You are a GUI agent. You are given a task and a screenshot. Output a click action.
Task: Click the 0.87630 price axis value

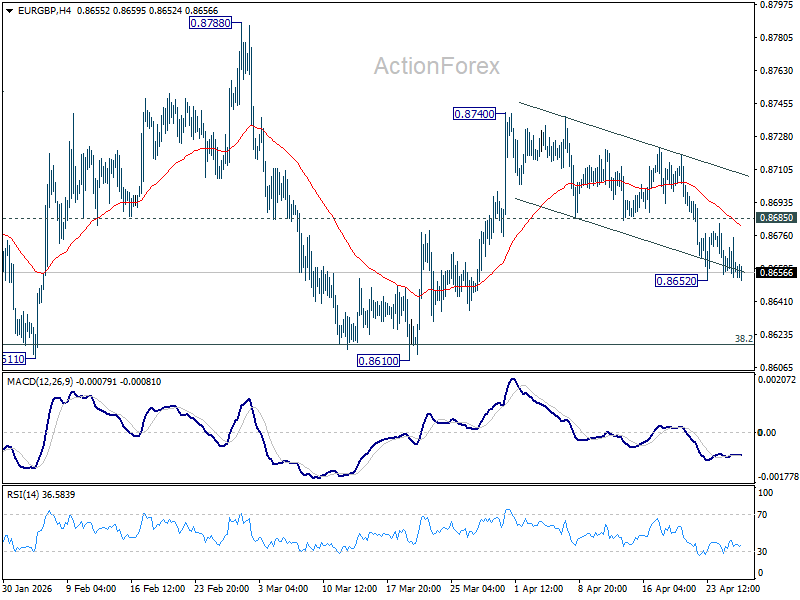pyautogui.click(x=777, y=70)
